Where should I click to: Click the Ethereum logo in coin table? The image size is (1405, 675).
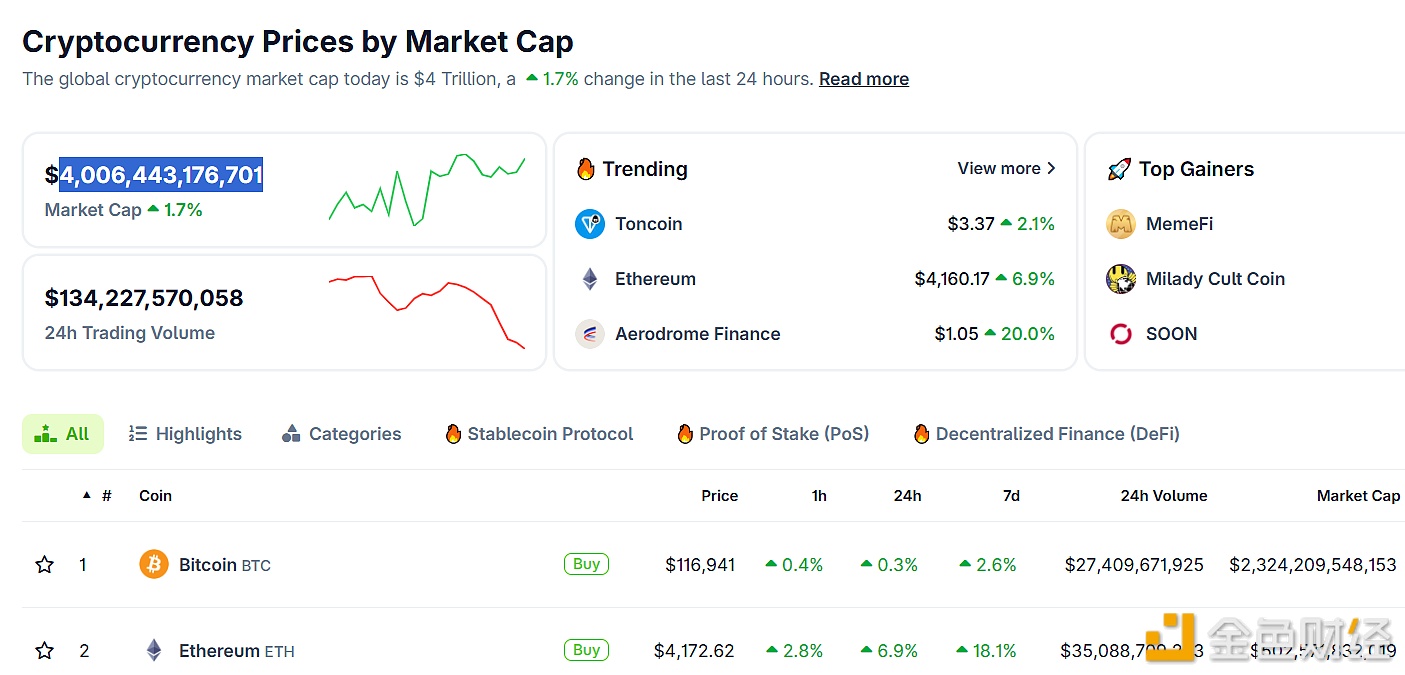pos(154,651)
